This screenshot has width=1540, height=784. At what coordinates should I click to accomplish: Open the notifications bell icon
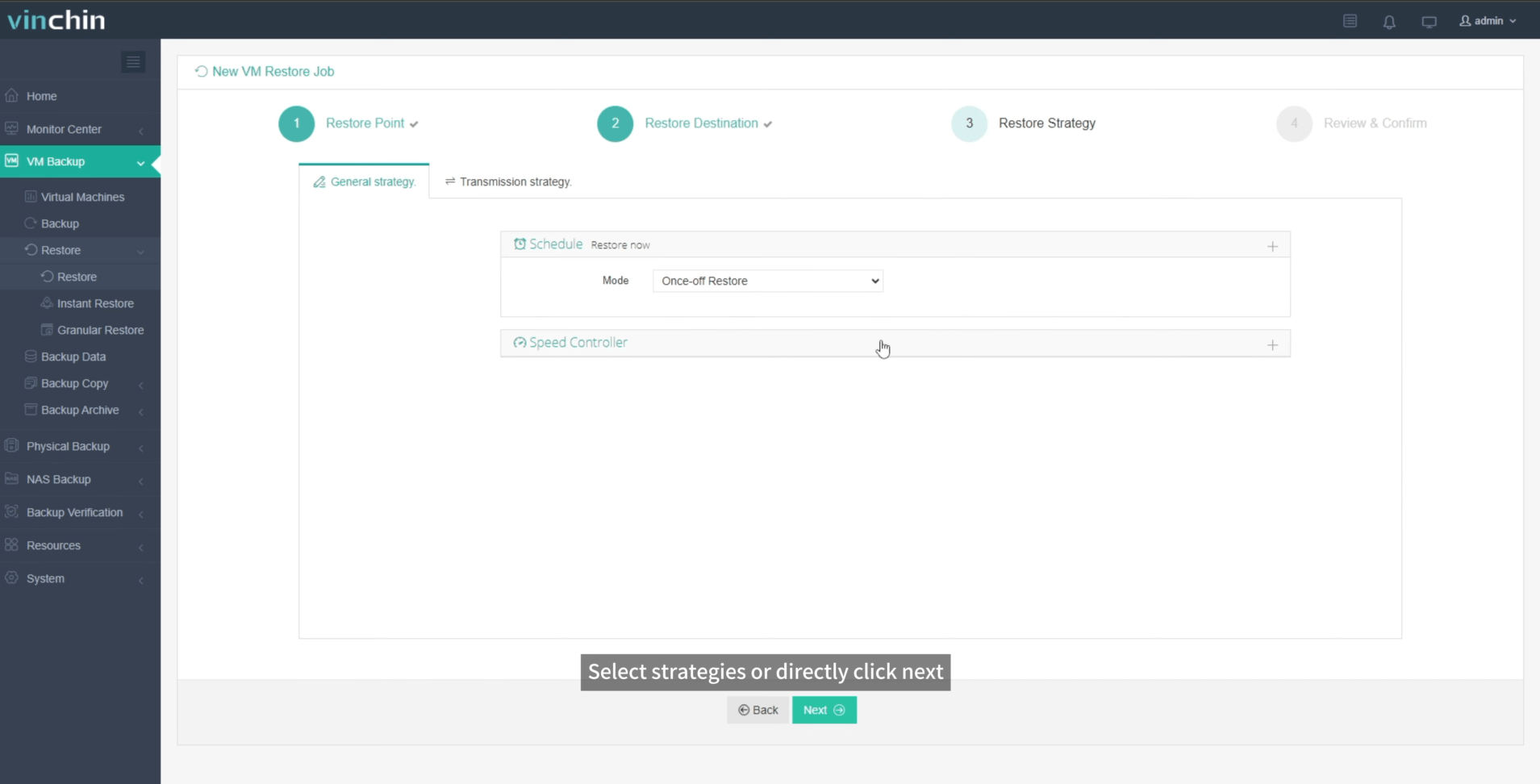(x=1389, y=22)
